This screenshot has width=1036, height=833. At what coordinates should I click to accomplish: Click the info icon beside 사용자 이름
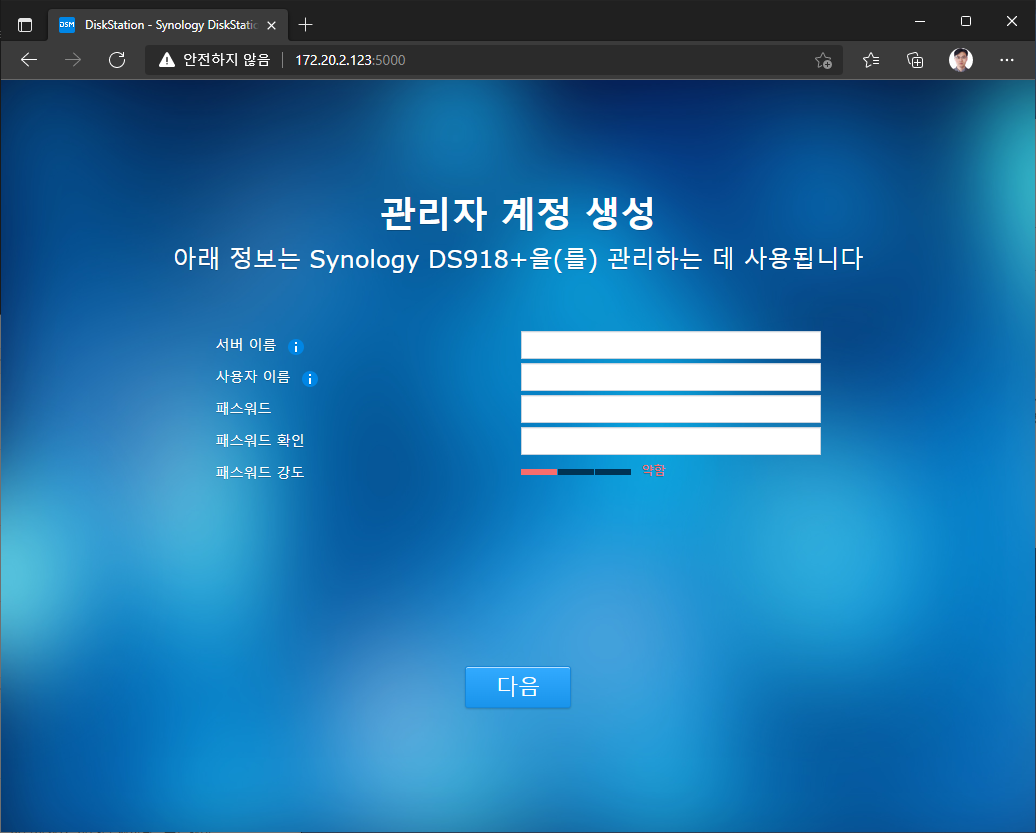click(x=310, y=379)
